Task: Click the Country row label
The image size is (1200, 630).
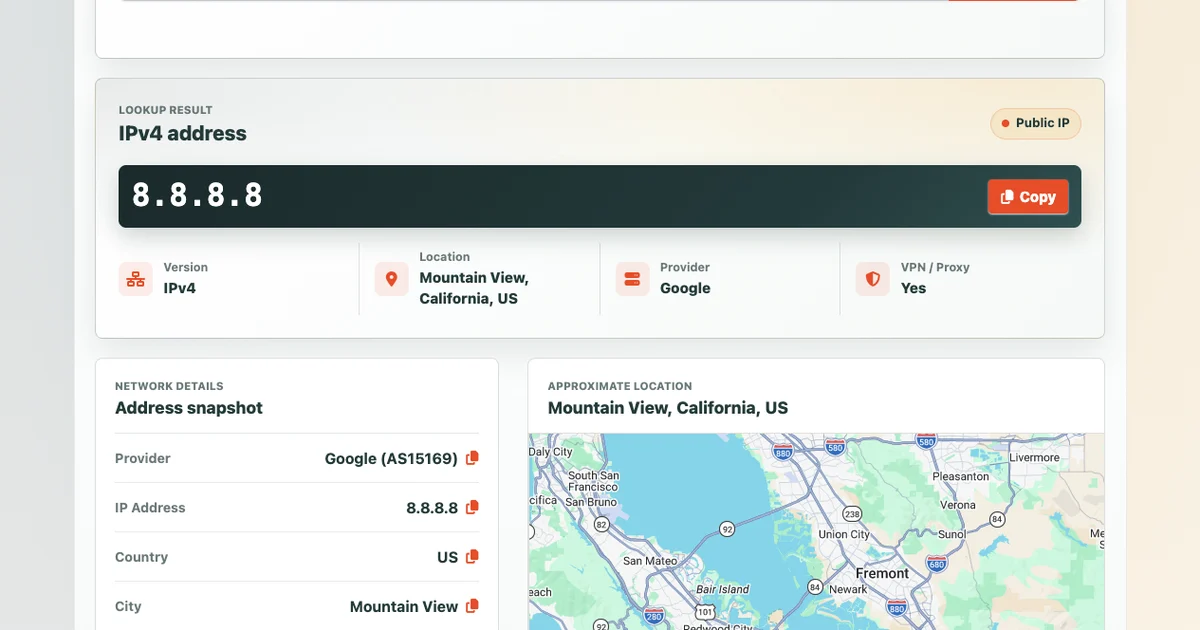Action: [141, 557]
